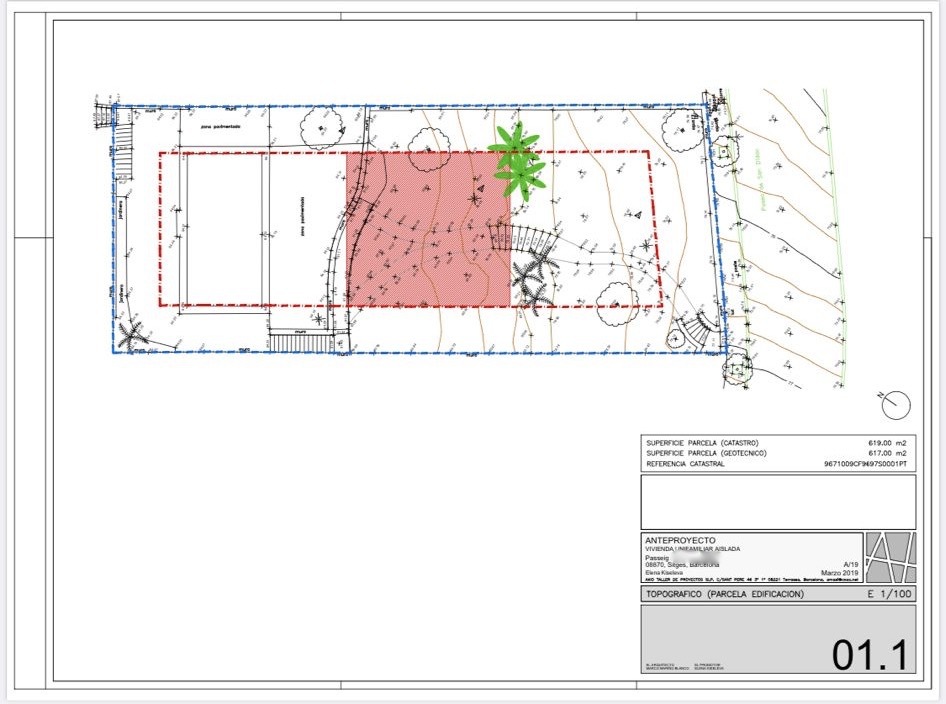Select the tree symbol at top-right plot corner
This screenshot has width=946, height=704.
coord(686,127)
